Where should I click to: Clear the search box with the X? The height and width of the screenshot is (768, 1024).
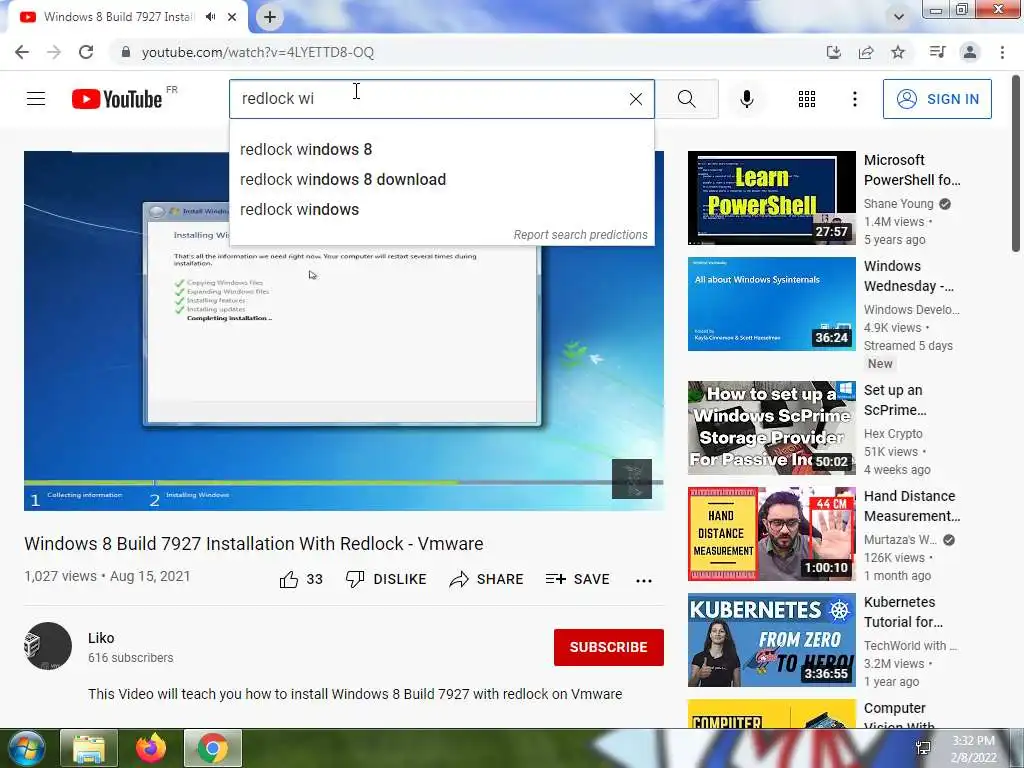pyautogui.click(x=635, y=99)
